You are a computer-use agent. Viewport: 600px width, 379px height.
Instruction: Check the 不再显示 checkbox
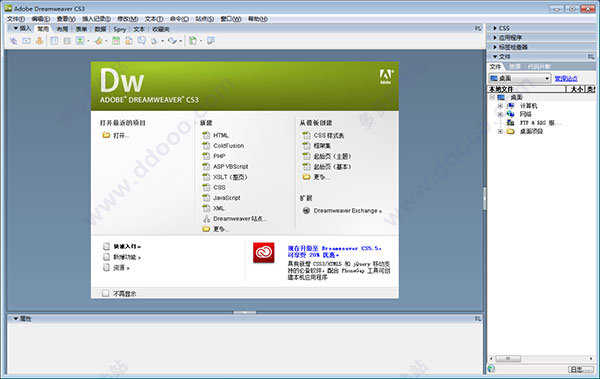(106, 293)
